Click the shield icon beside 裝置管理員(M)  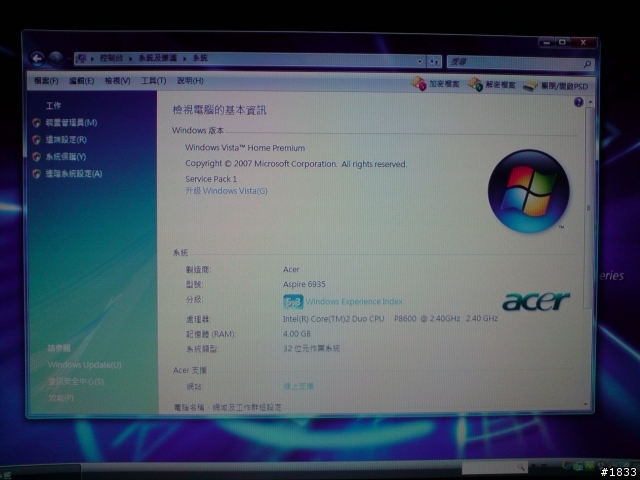(37, 122)
